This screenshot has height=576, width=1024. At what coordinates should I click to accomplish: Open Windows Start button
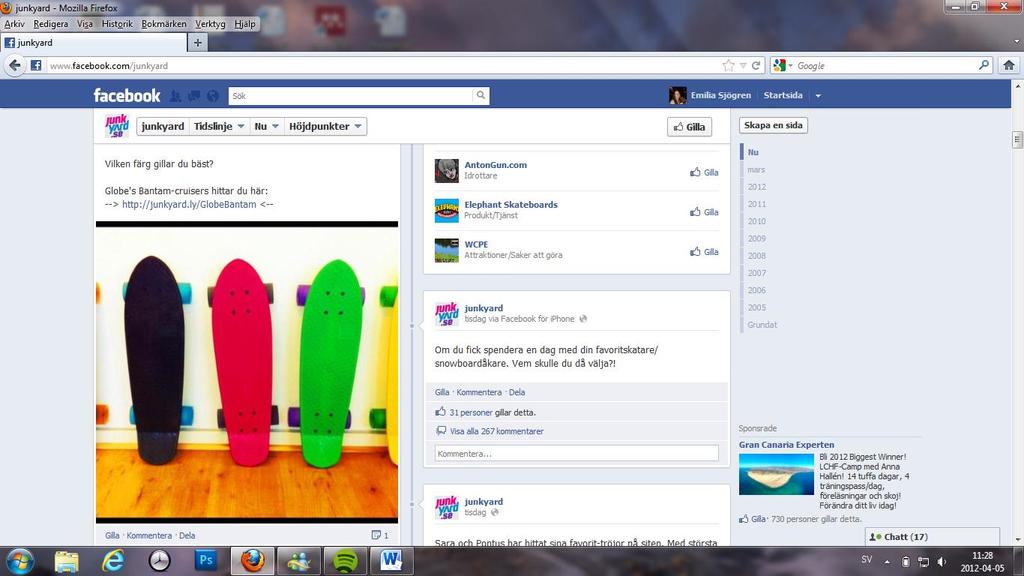(19, 561)
